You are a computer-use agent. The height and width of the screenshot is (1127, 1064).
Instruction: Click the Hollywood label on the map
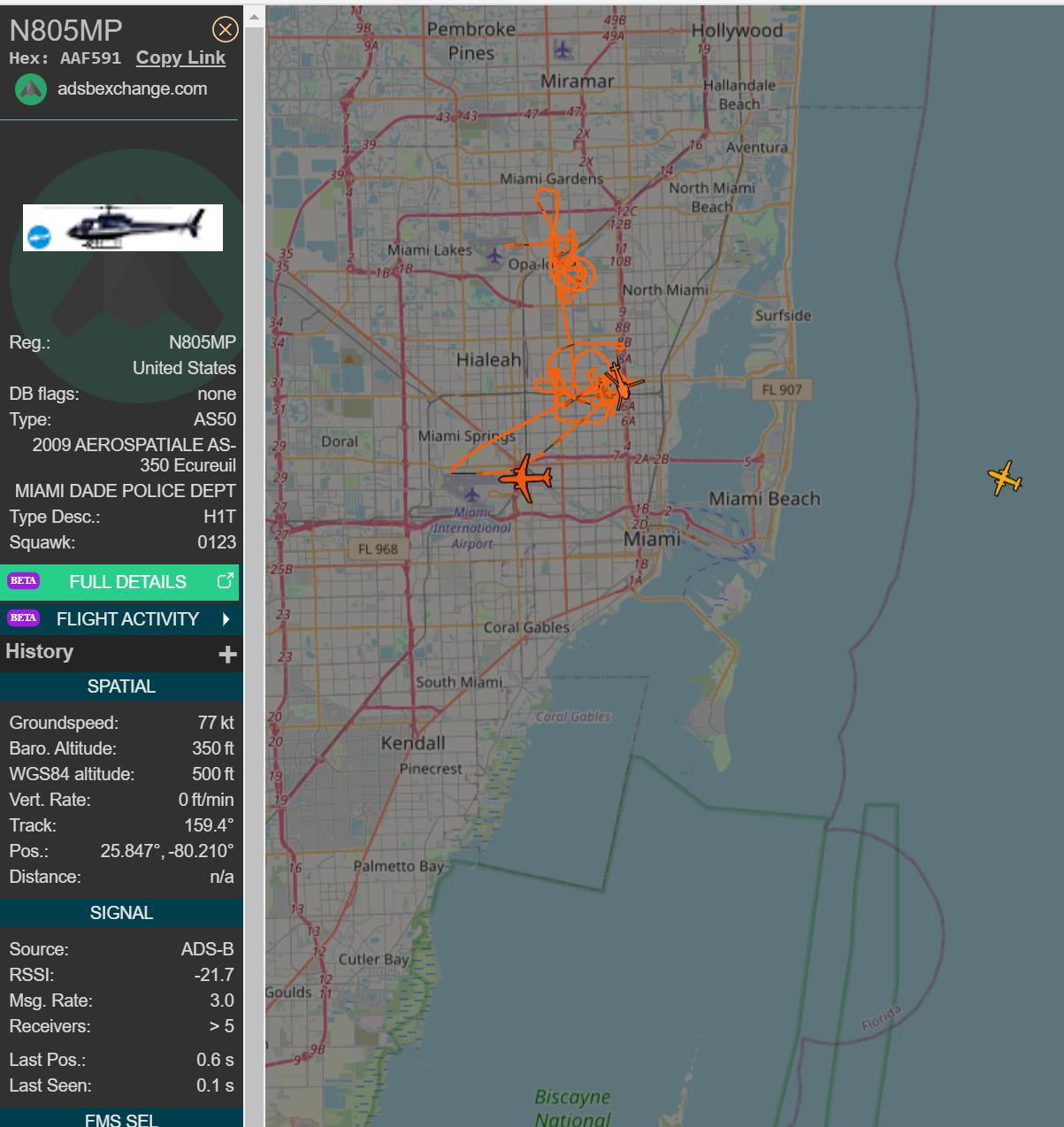coord(737,31)
